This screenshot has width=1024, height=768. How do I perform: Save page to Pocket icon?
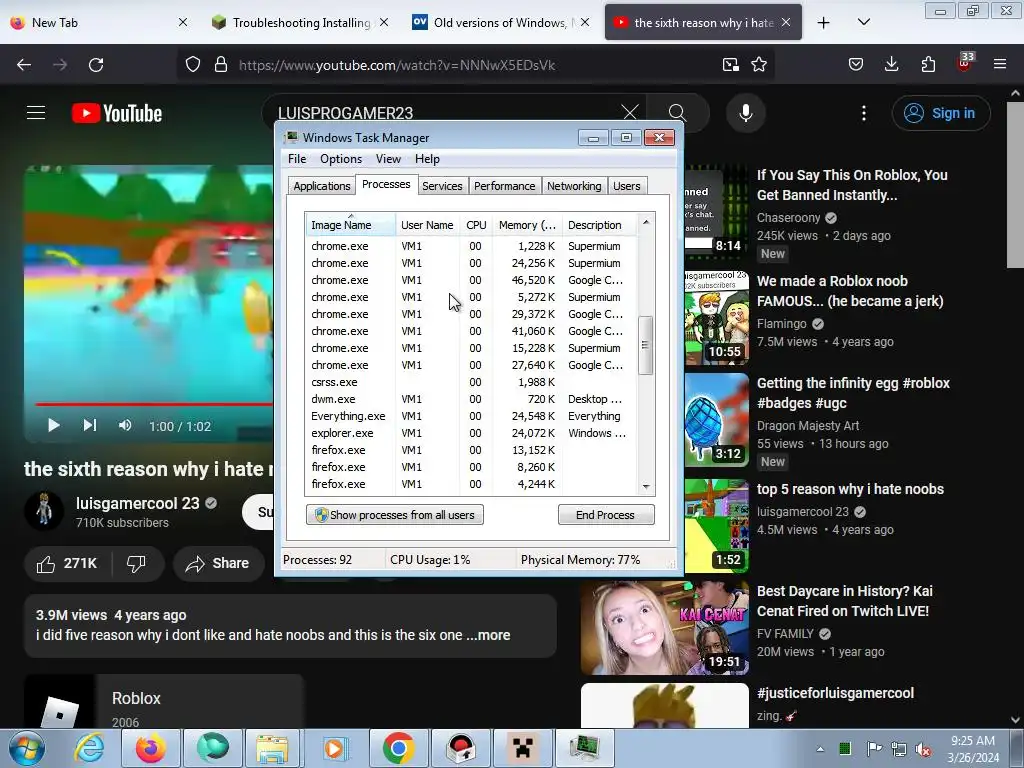pyautogui.click(x=856, y=65)
